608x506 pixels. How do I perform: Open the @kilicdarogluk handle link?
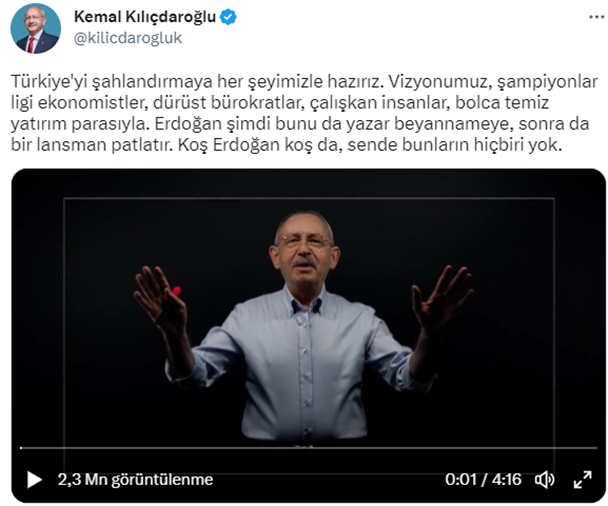[128, 38]
